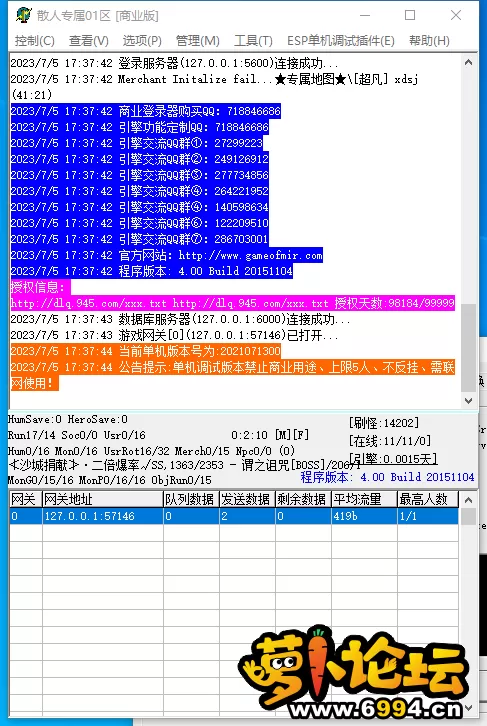Click the Hum0/16 Mon0/16 status line
This screenshot has width=487, height=726.
(x=151, y=451)
